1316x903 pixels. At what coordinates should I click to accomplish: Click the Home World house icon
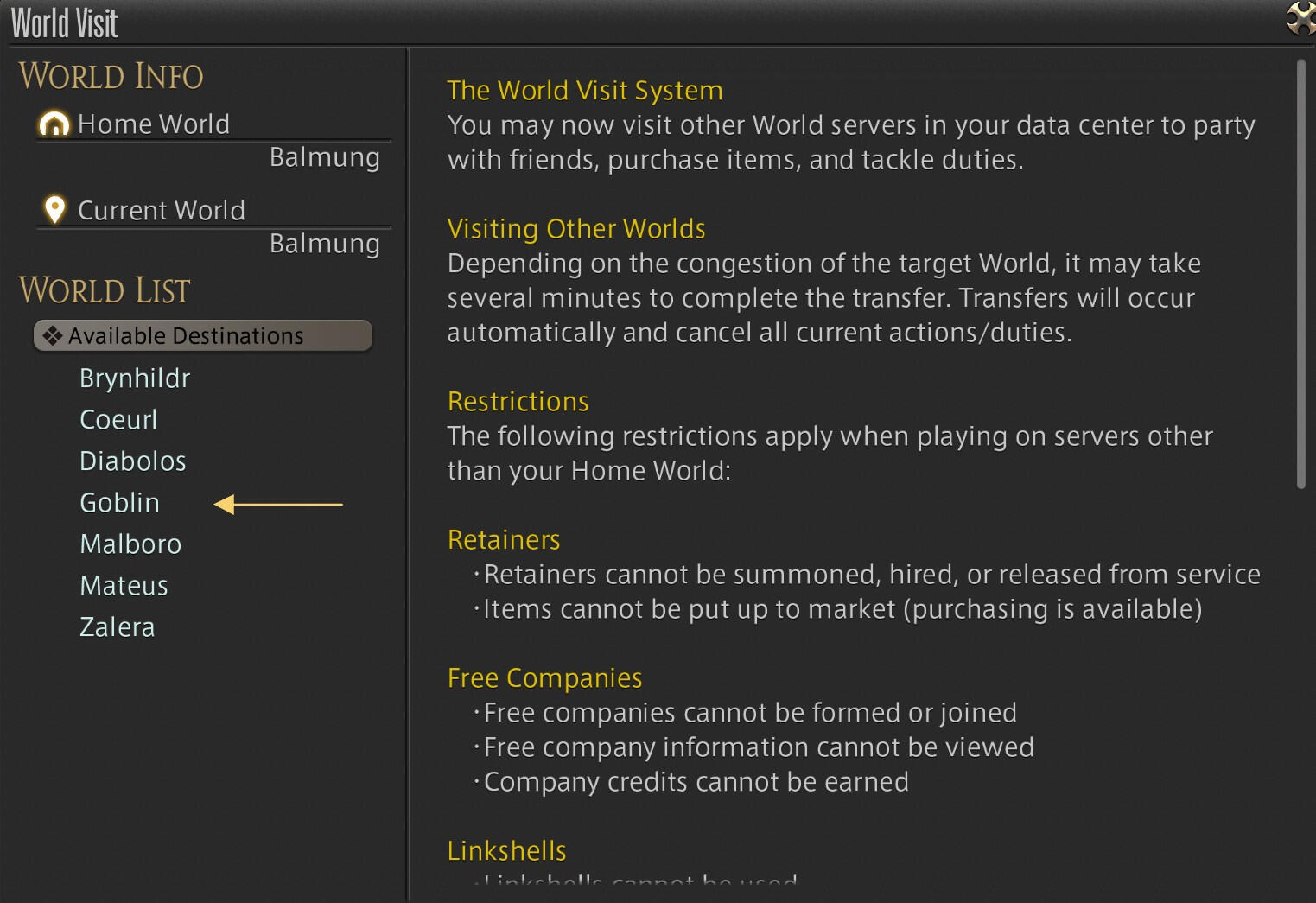point(54,124)
